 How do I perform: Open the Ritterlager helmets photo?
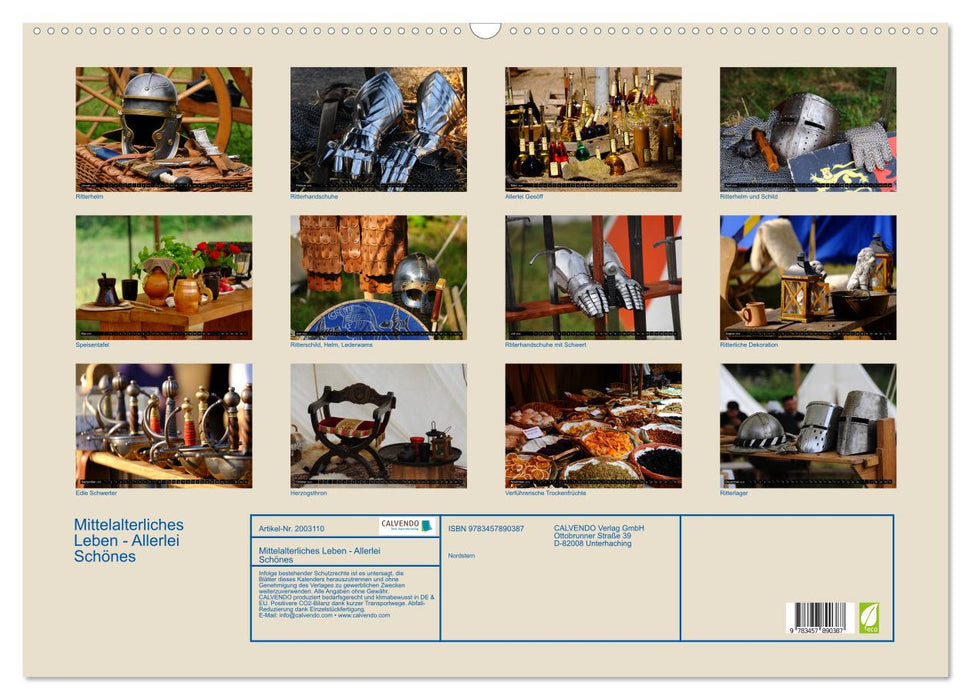pos(808,425)
